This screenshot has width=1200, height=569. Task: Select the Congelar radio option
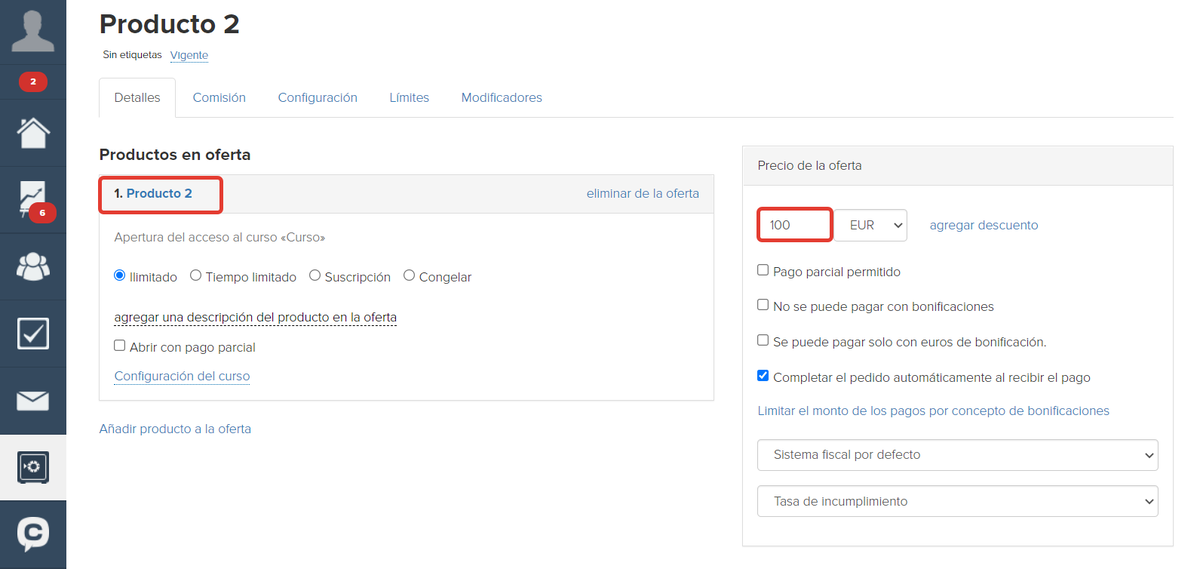(409, 276)
